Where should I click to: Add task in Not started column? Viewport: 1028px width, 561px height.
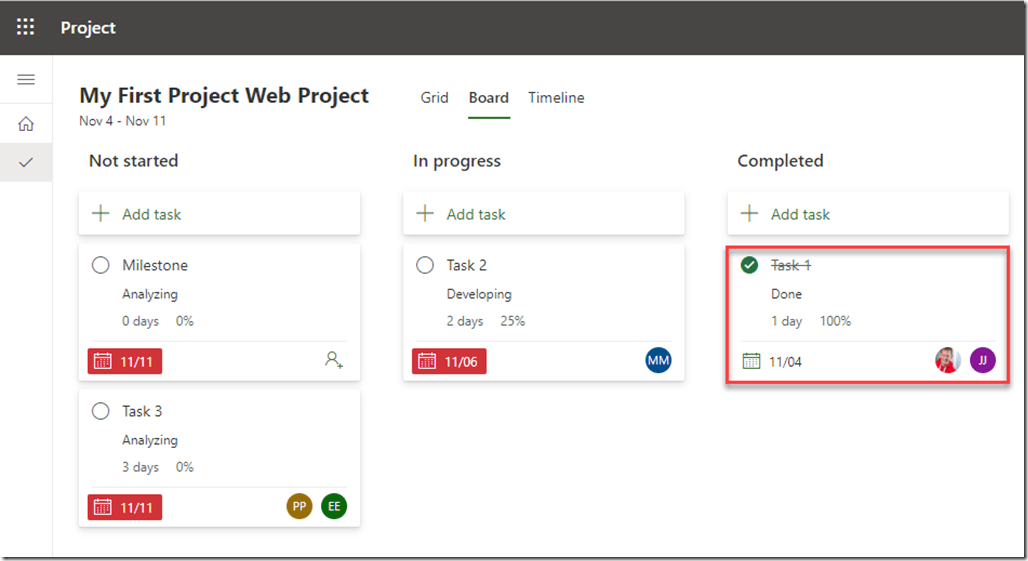coord(219,214)
